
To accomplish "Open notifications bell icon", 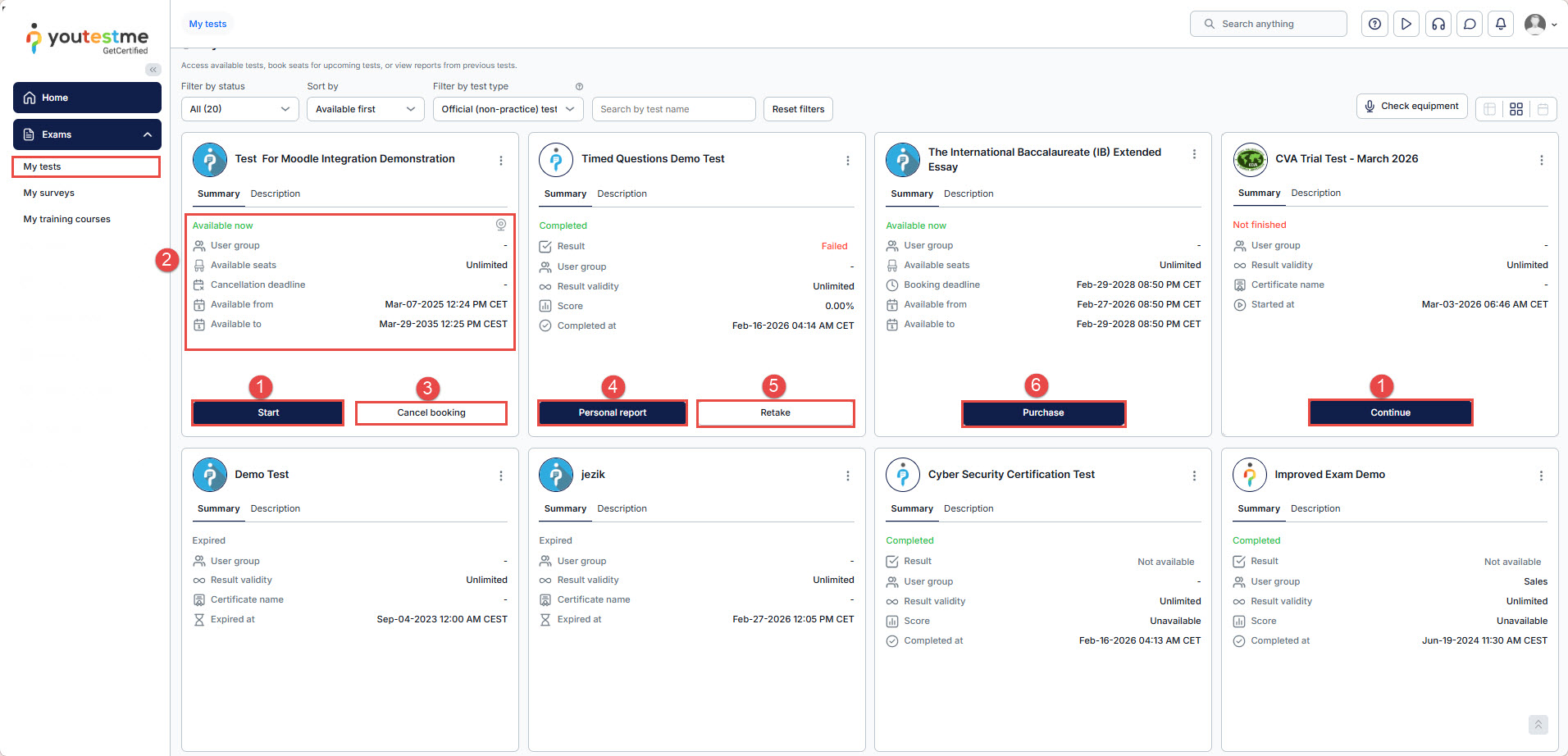I will pyautogui.click(x=1501, y=24).
